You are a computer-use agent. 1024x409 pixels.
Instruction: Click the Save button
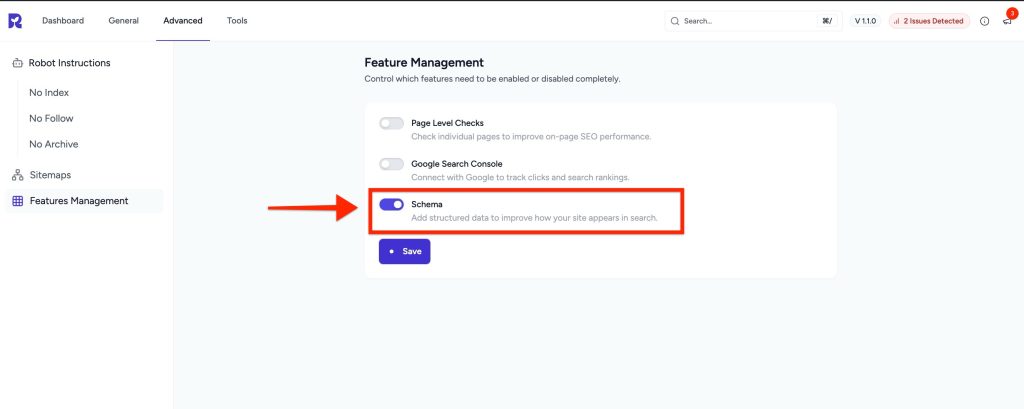click(x=404, y=251)
